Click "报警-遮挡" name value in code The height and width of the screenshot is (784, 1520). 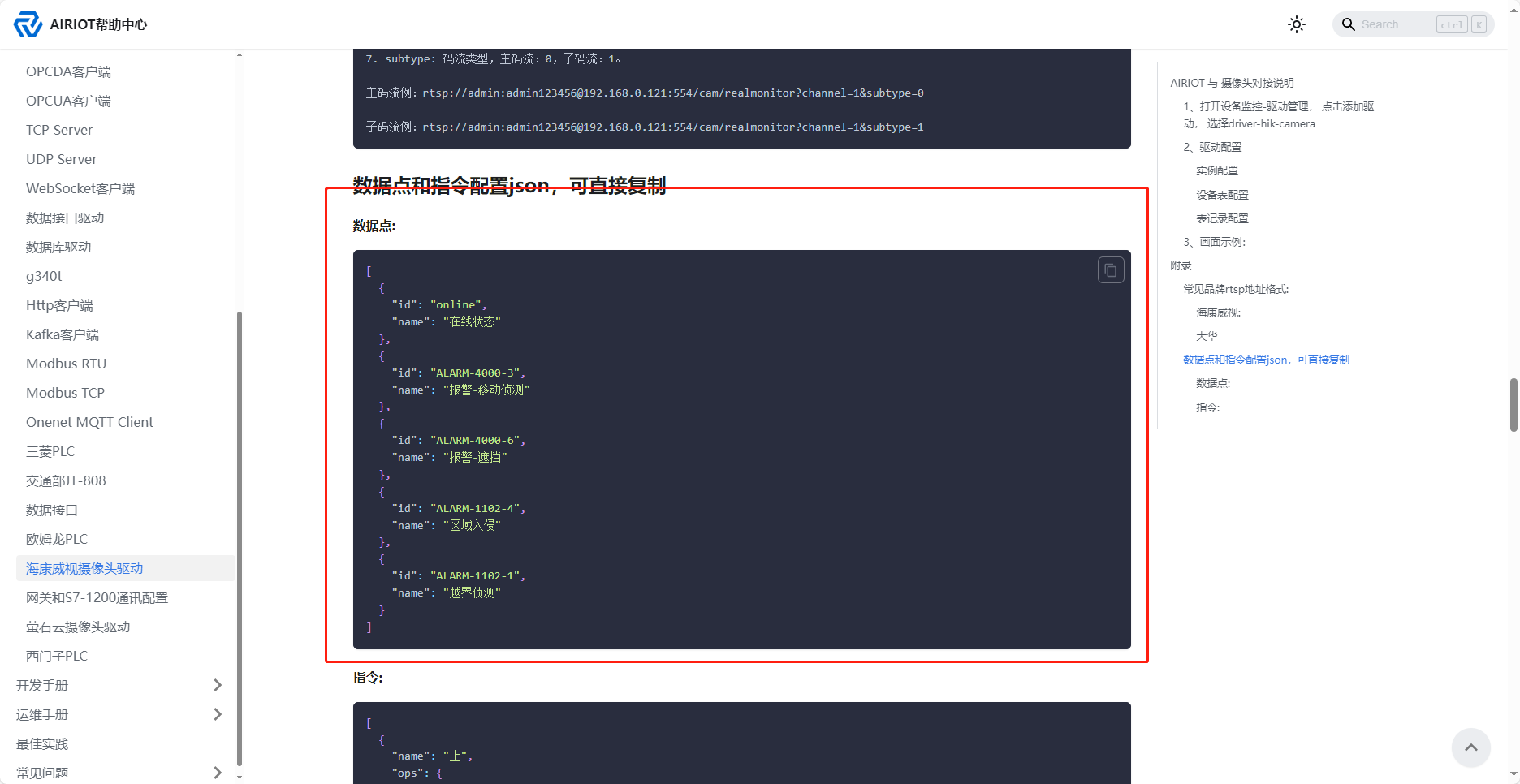coord(475,458)
